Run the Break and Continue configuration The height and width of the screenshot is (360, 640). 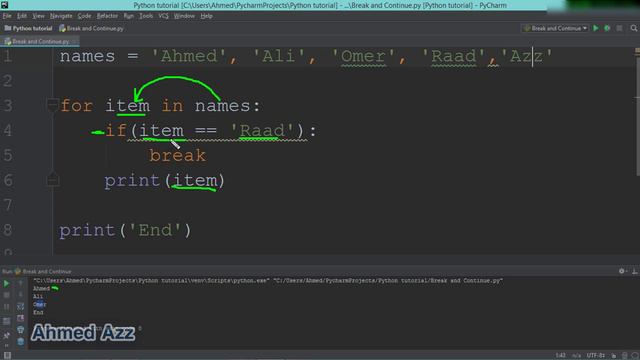pyautogui.click(x=596, y=28)
